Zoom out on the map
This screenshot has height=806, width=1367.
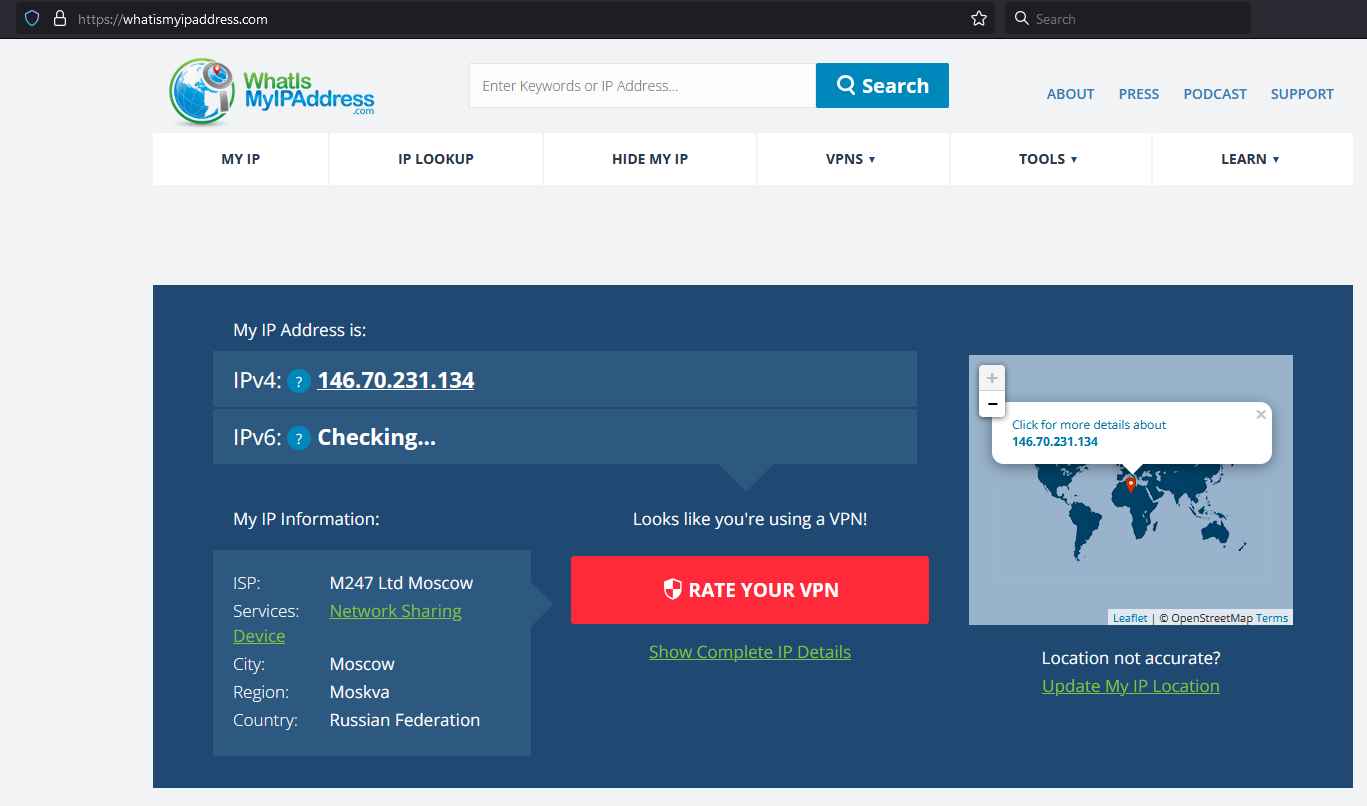click(x=992, y=404)
